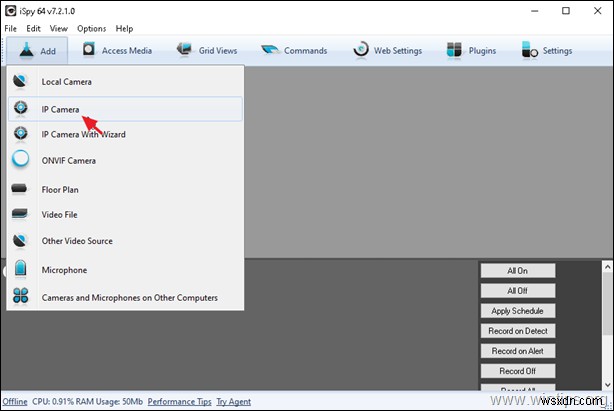The height and width of the screenshot is (411, 614).
Task: Choose ONVIF Camera menu entry
Action: (125, 160)
